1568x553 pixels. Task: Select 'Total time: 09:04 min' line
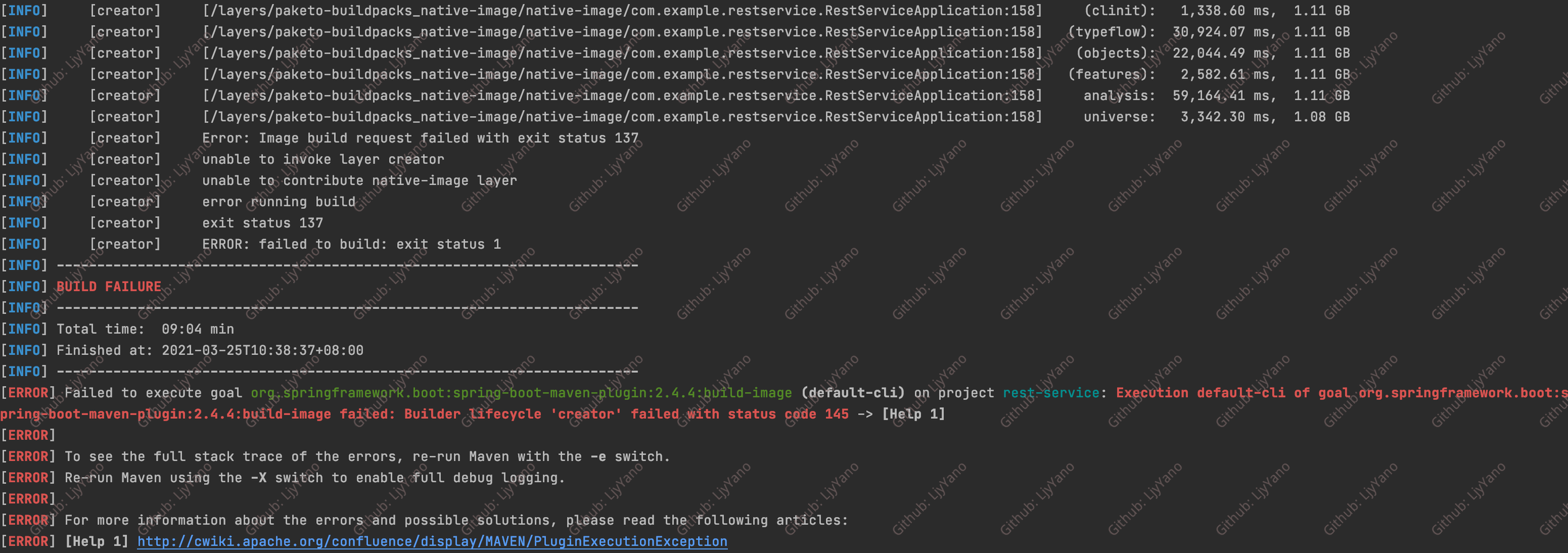(x=145, y=329)
